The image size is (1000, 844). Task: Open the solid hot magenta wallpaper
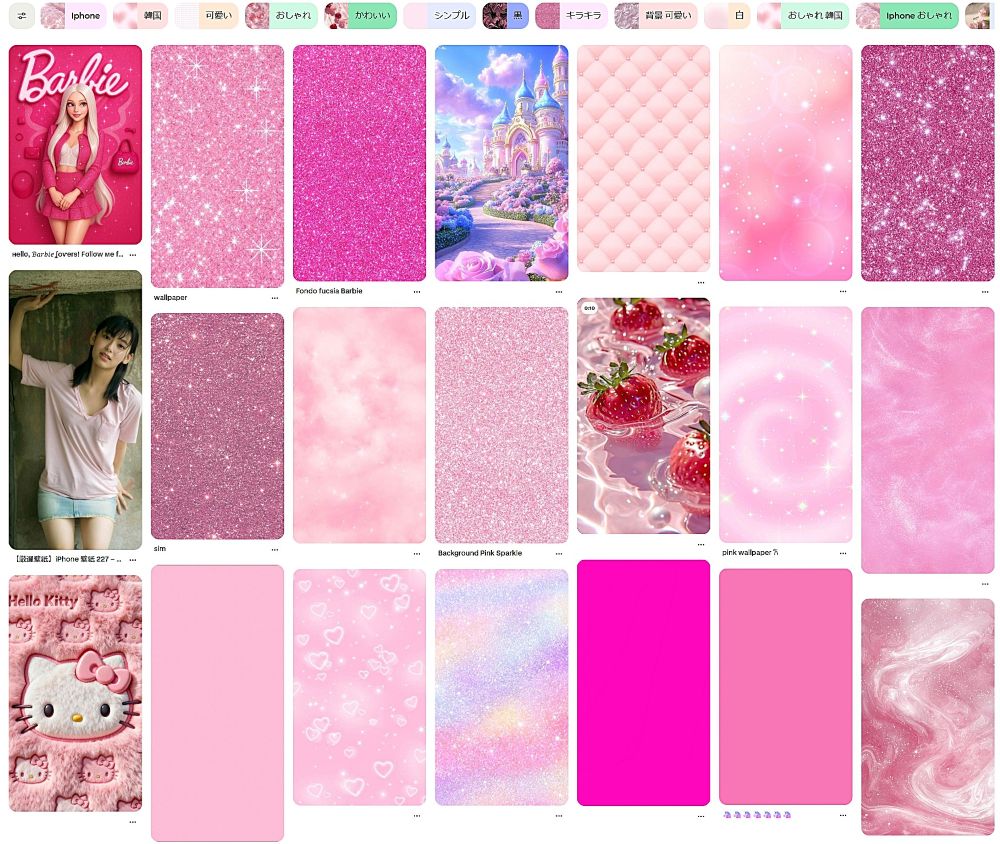pos(643,682)
